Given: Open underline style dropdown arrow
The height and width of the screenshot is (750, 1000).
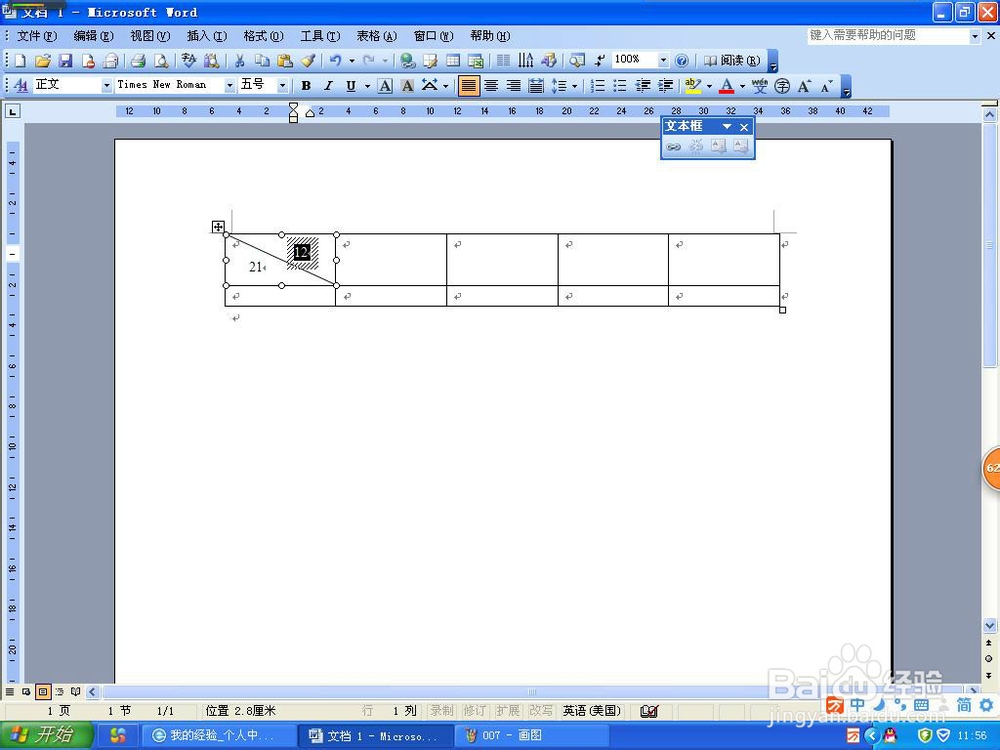Looking at the screenshot, I should coord(367,85).
